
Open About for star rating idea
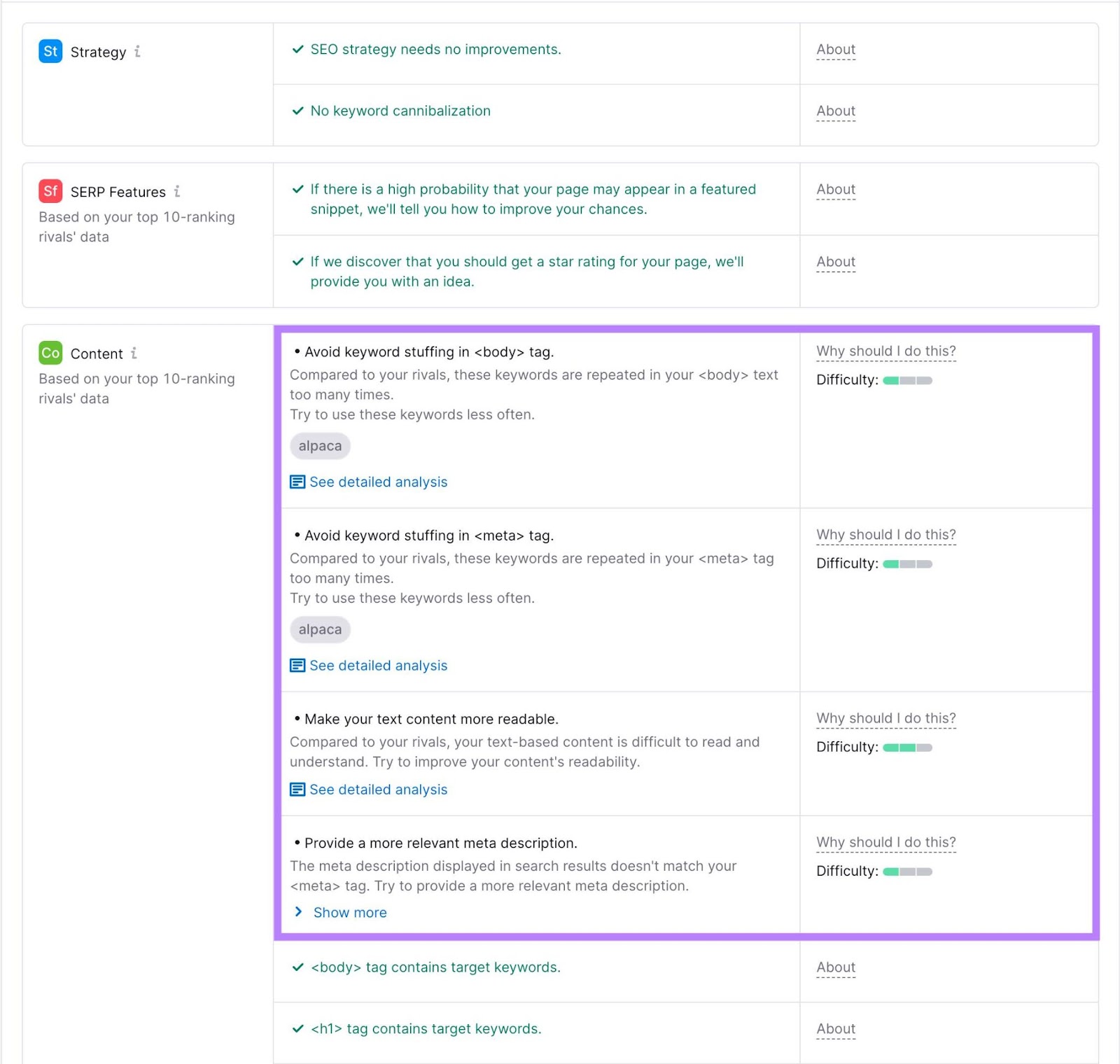click(x=836, y=262)
